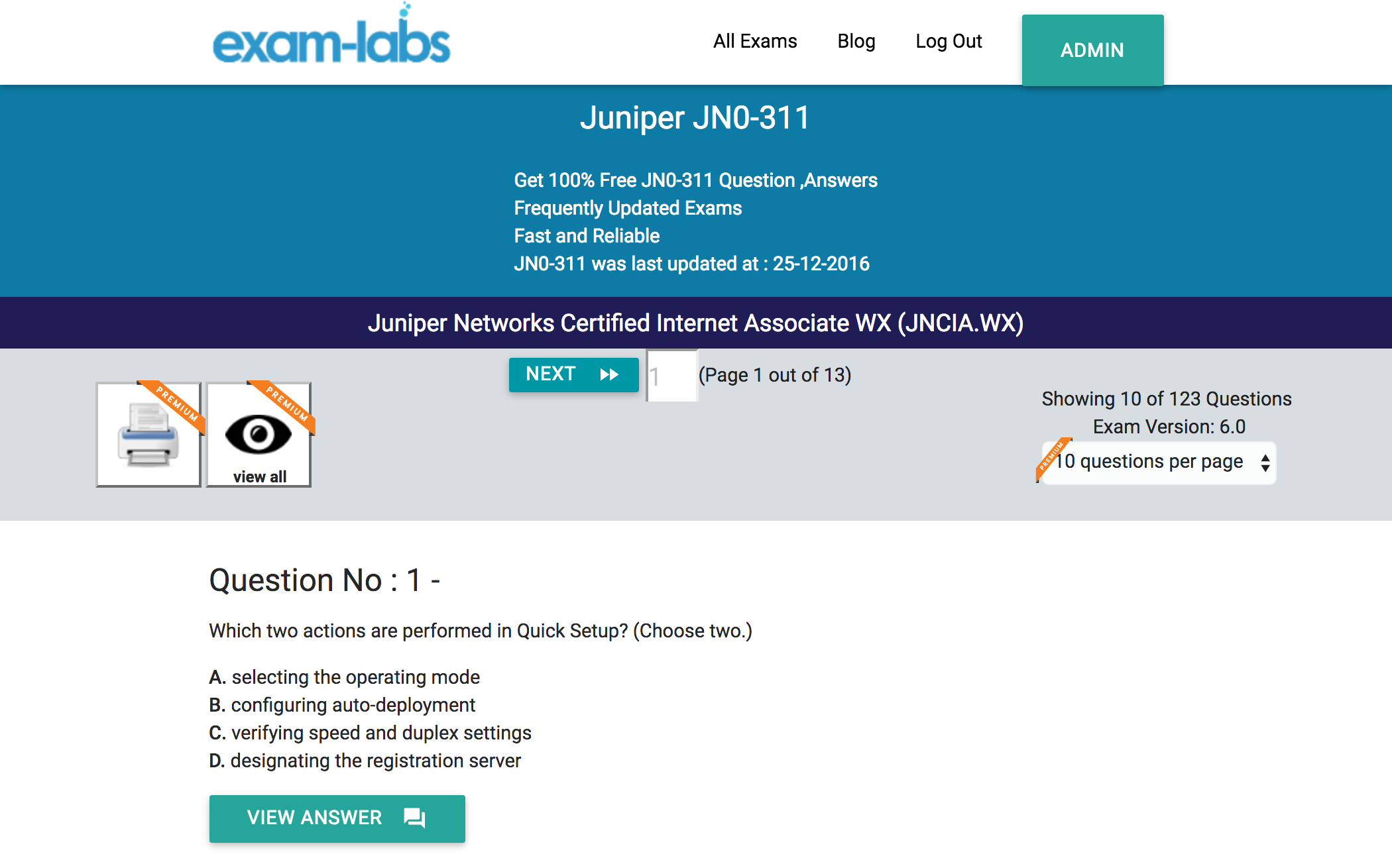Click Get 100% Free JN0-311 Question line

coord(696,180)
